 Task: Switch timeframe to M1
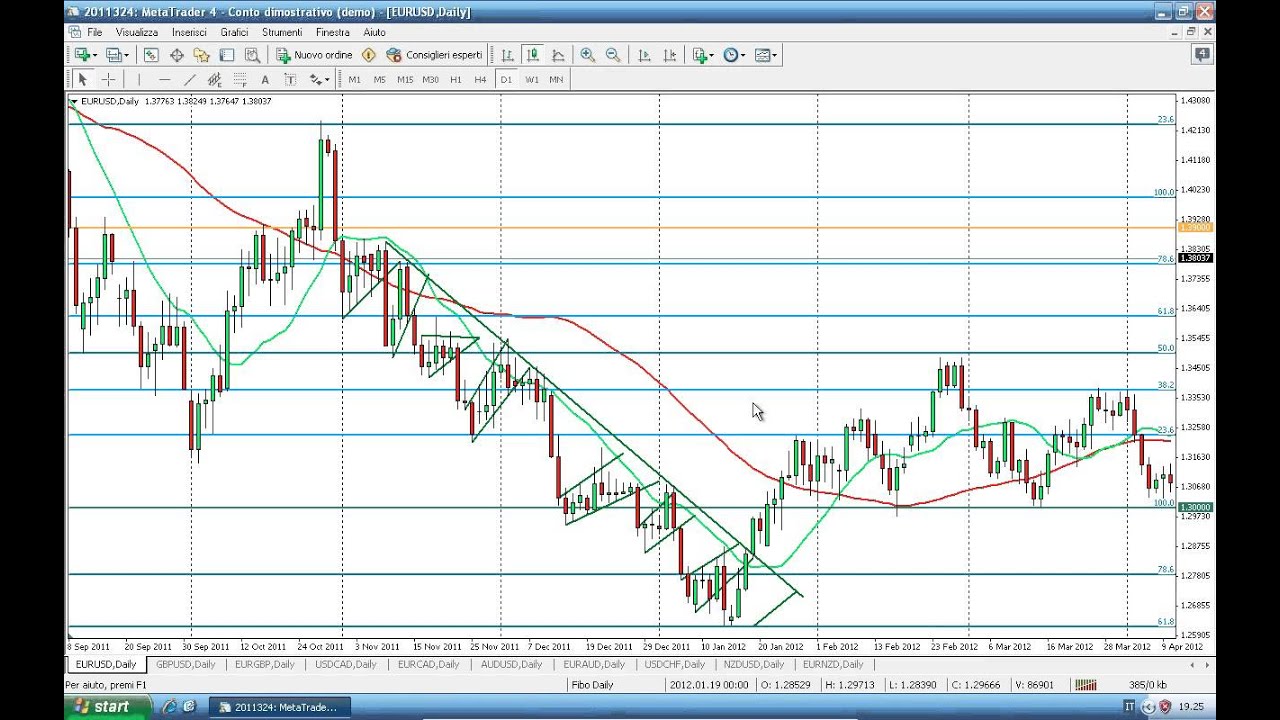[x=354, y=79]
